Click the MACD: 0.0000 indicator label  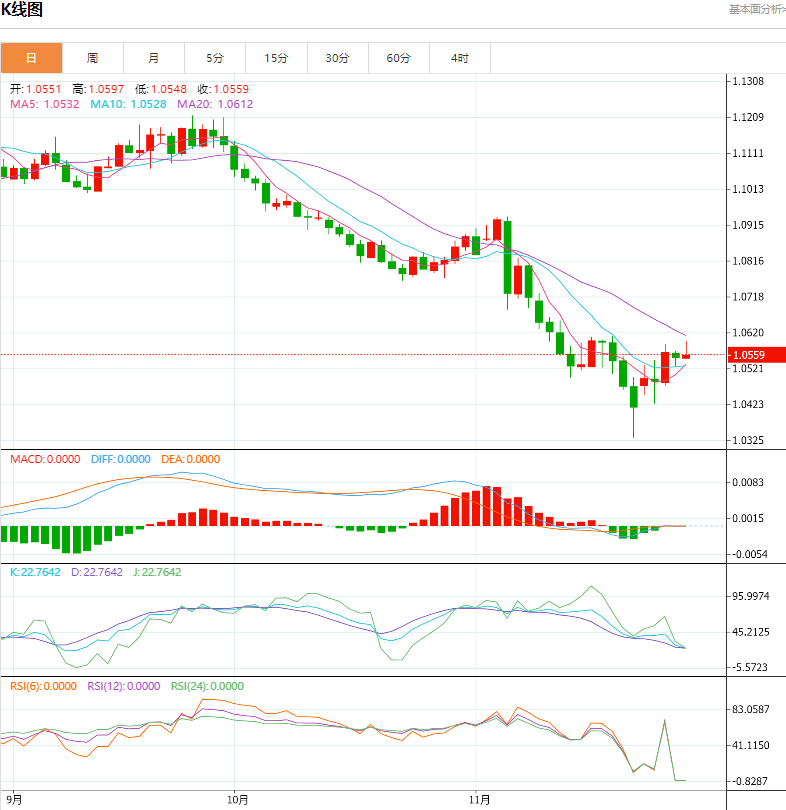pos(45,459)
